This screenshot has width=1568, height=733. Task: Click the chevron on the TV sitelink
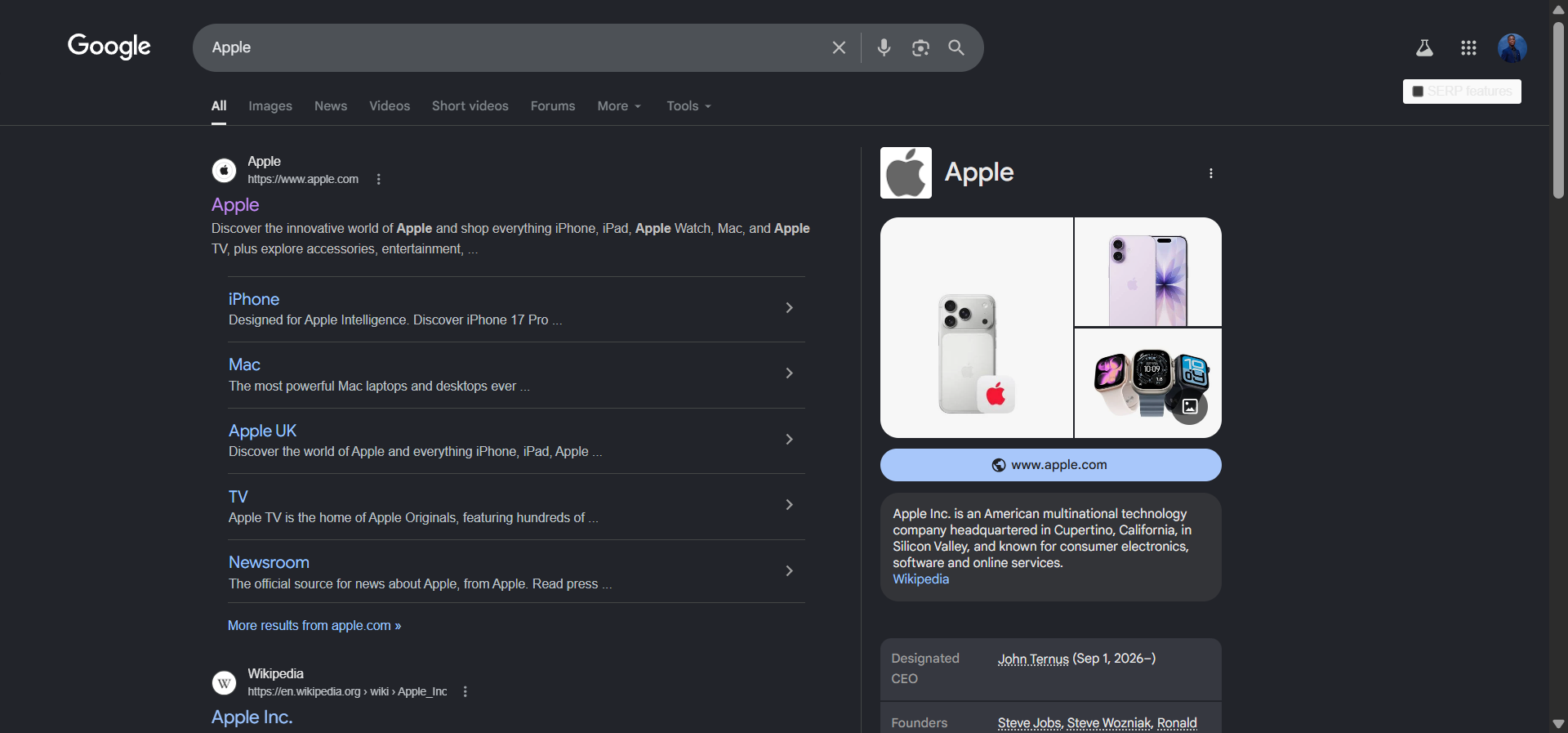(789, 505)
